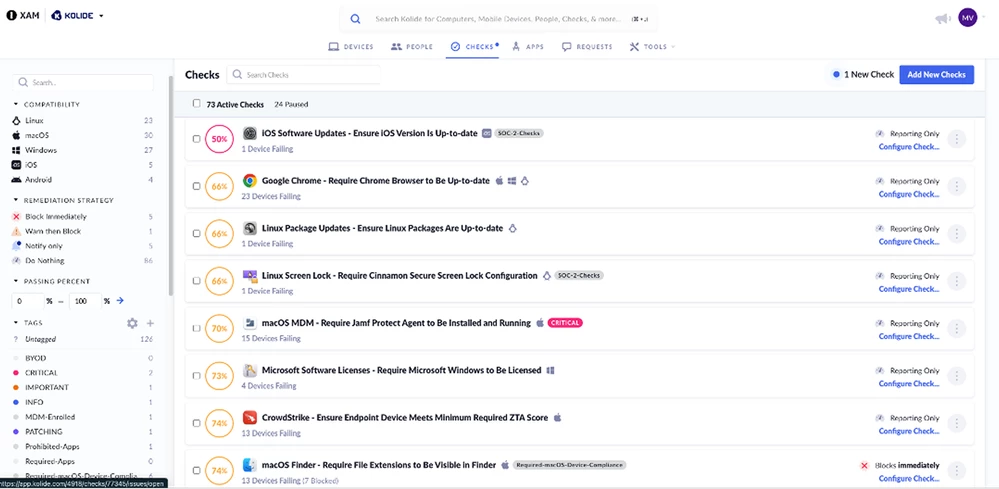This screenshot has height=489, width=999.
Task: Add a new tag with plus icon
Action: coord(150,323)
